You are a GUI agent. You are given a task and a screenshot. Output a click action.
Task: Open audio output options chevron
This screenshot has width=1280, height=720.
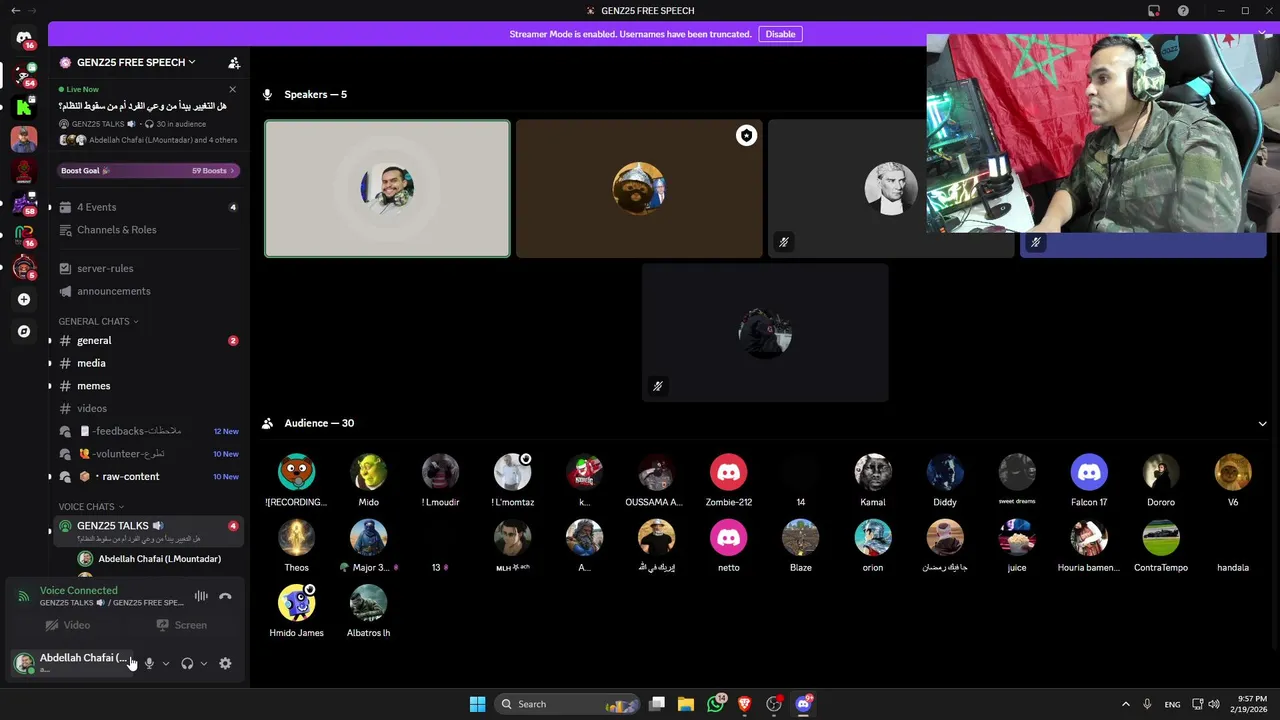(204, 663)
